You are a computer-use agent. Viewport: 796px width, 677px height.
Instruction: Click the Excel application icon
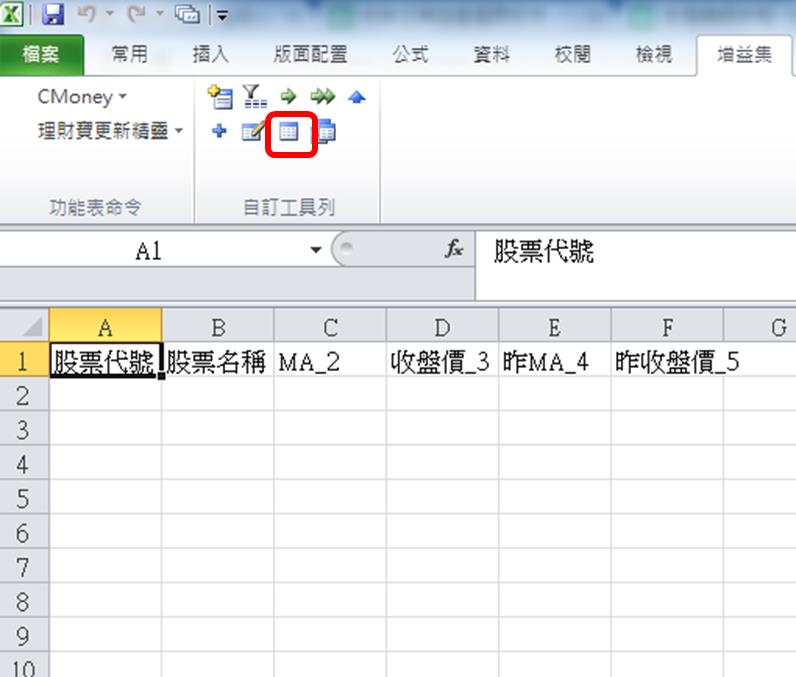coord(11,14)
